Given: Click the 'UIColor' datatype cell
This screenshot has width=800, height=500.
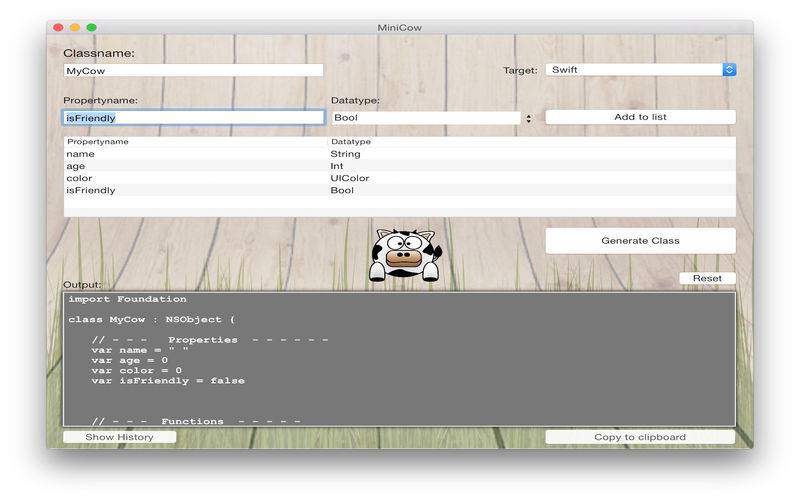Looking at the screenshot, I should [x=349, y=178].
